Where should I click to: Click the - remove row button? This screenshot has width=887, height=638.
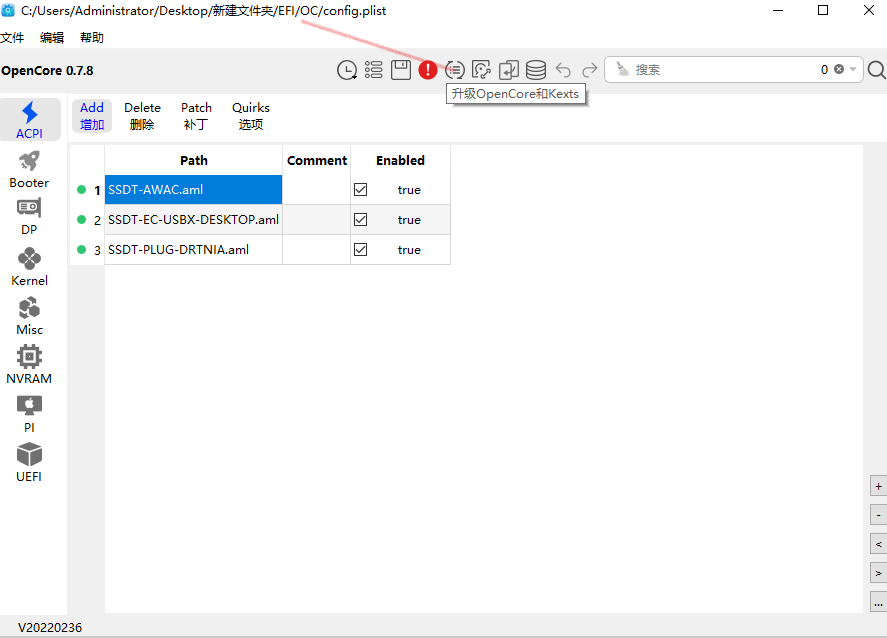pyautogui.click(x=878, y=515)
